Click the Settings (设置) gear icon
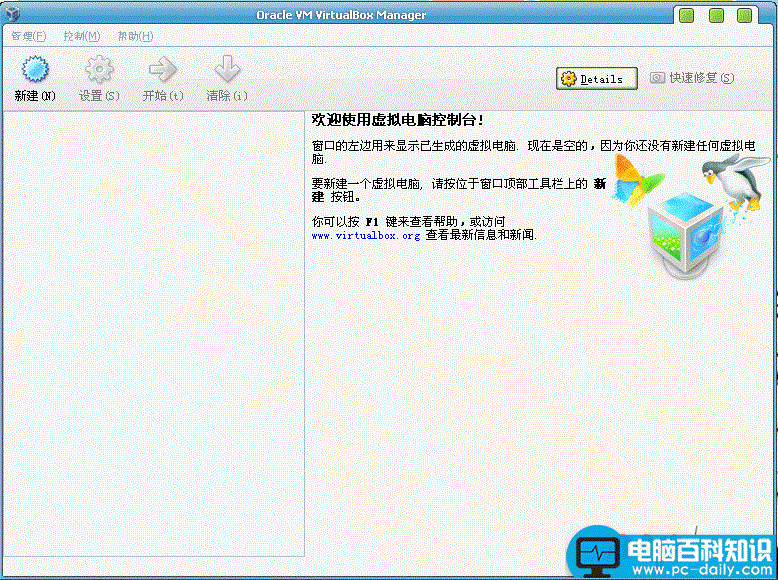The height and width of the screenshot is (580, 778). pos(99,70)
